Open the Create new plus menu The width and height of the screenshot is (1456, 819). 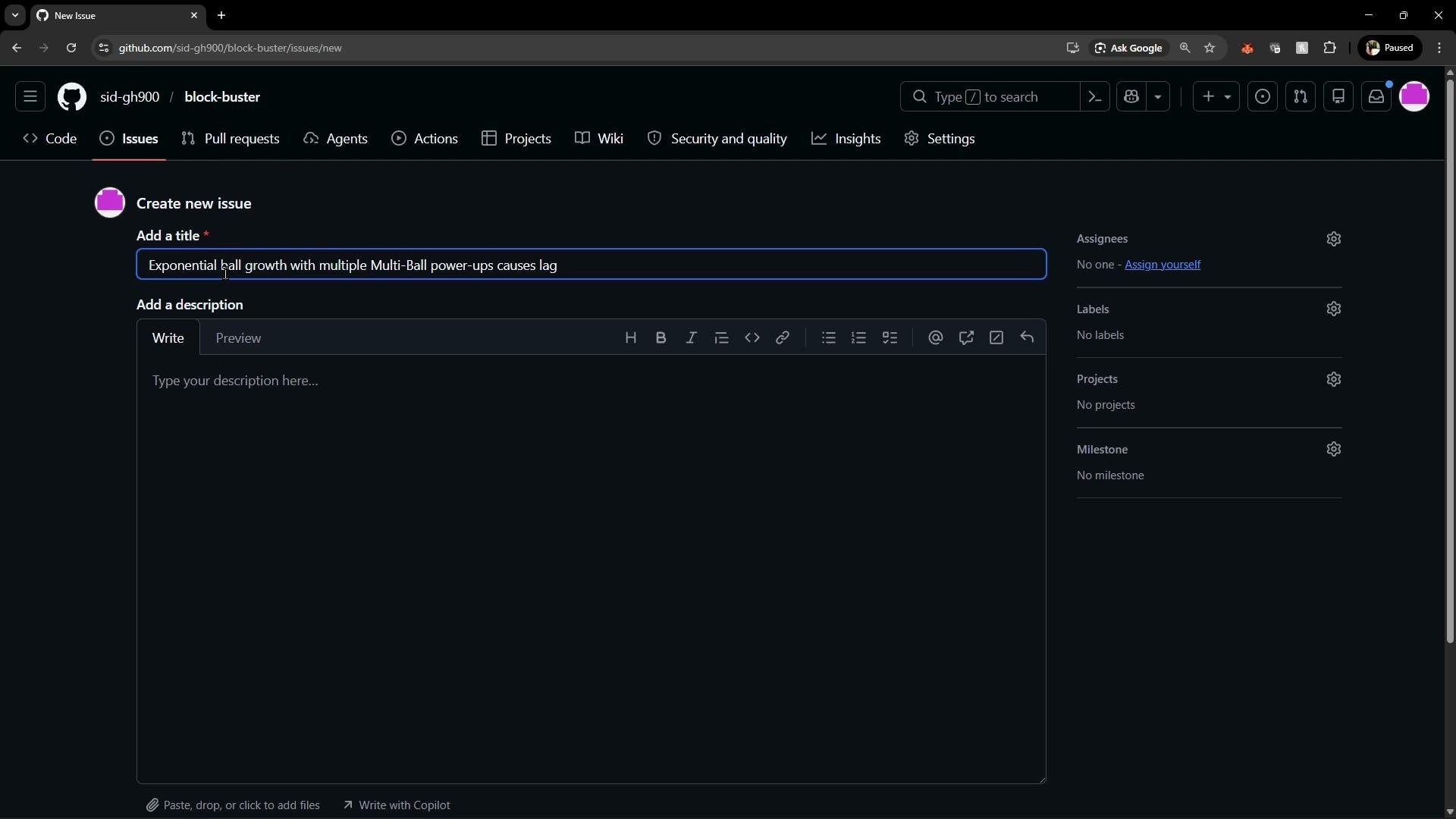coord(1216,97)
